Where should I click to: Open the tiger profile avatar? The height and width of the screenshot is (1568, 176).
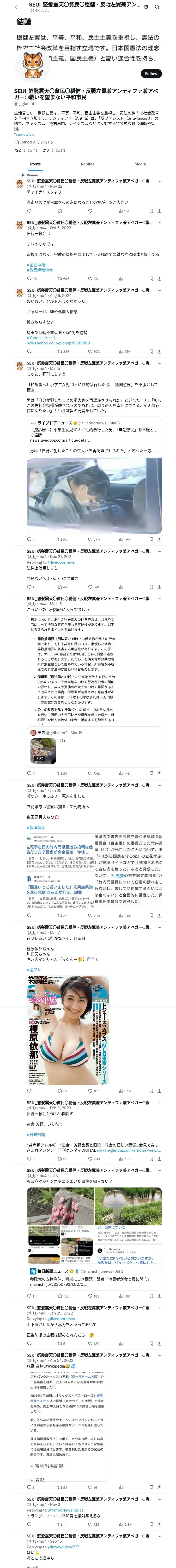32,67
